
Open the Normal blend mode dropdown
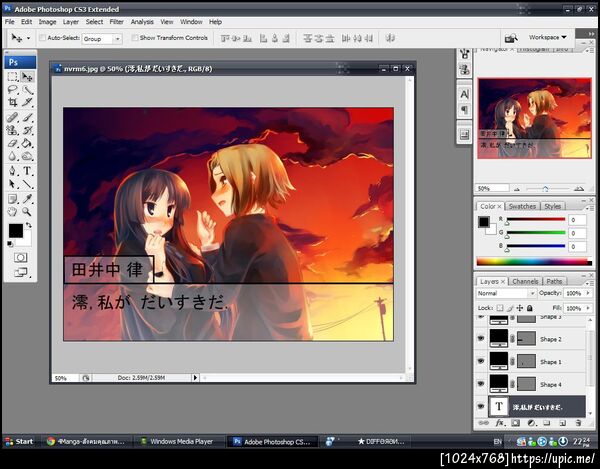[506, 293]
